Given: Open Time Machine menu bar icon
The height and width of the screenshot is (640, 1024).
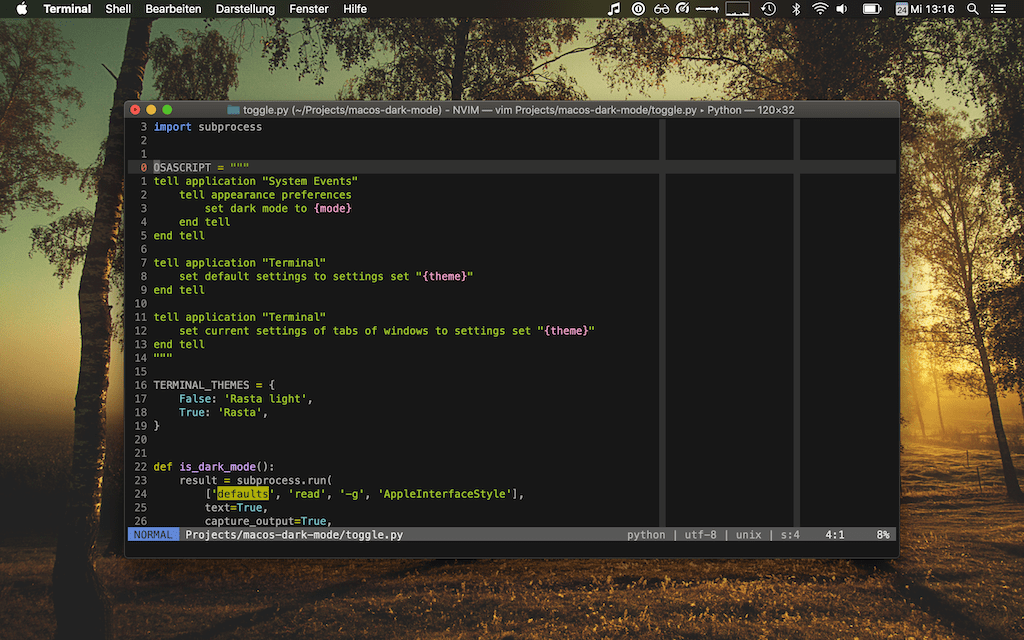Looking at the screenshot, I should tap(769, 8).
